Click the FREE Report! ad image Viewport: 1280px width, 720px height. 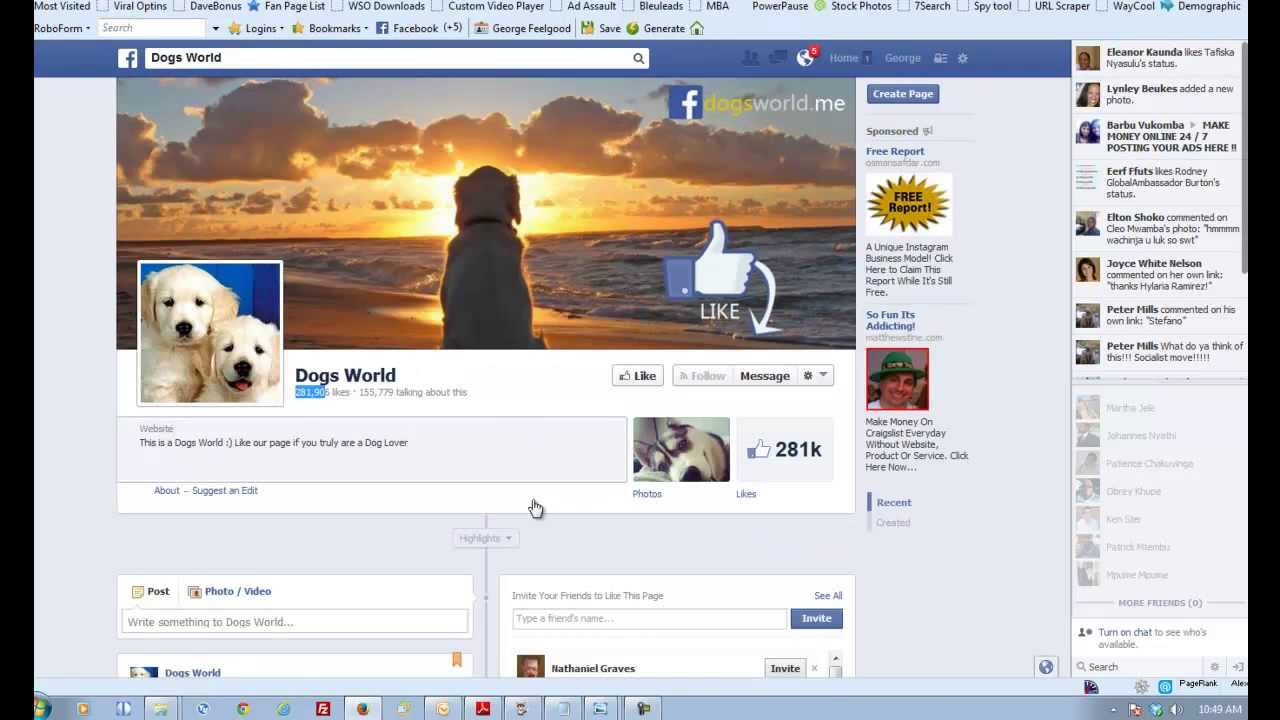click(x=908, y=204)
